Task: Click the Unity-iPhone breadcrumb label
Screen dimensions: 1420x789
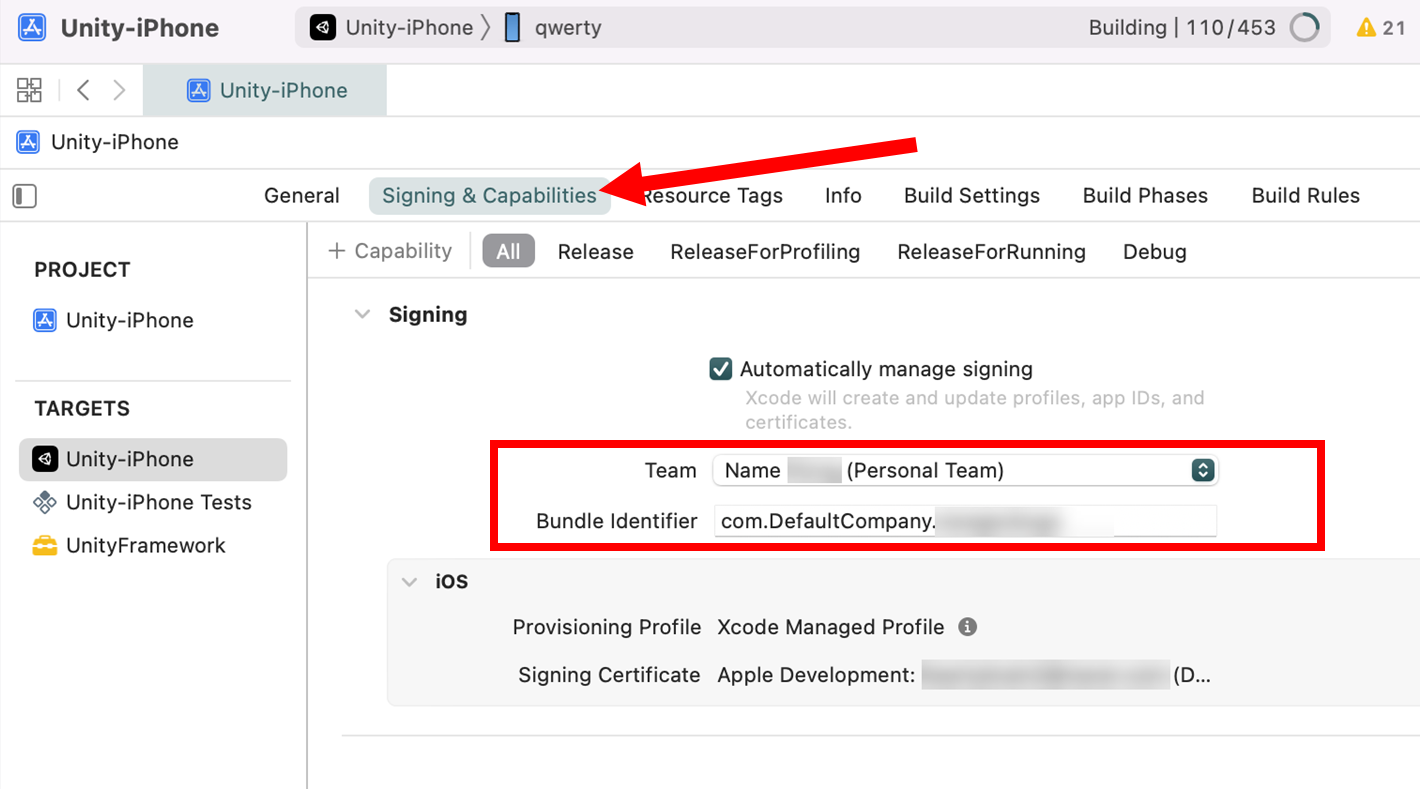Action: [x=115, y=142]
